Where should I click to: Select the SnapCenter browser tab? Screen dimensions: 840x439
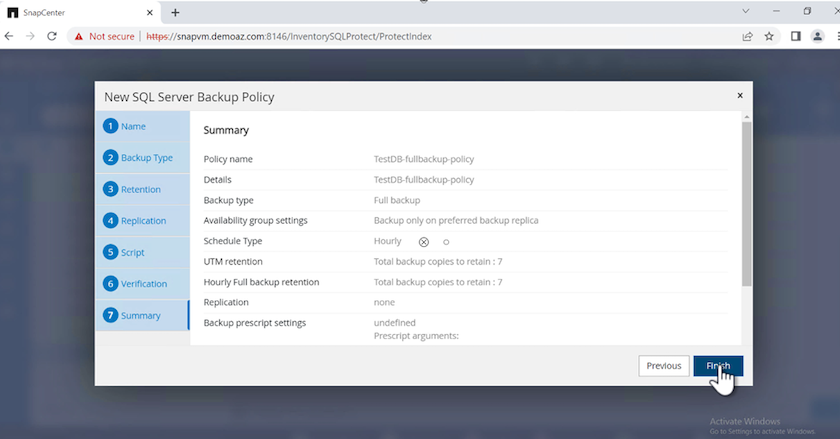(80, 12)
